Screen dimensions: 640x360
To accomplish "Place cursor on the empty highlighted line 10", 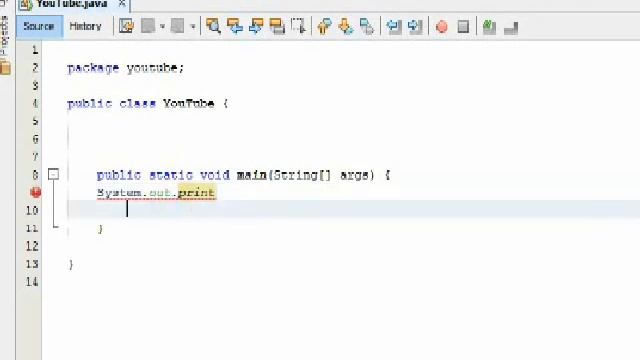I will 353,209.
